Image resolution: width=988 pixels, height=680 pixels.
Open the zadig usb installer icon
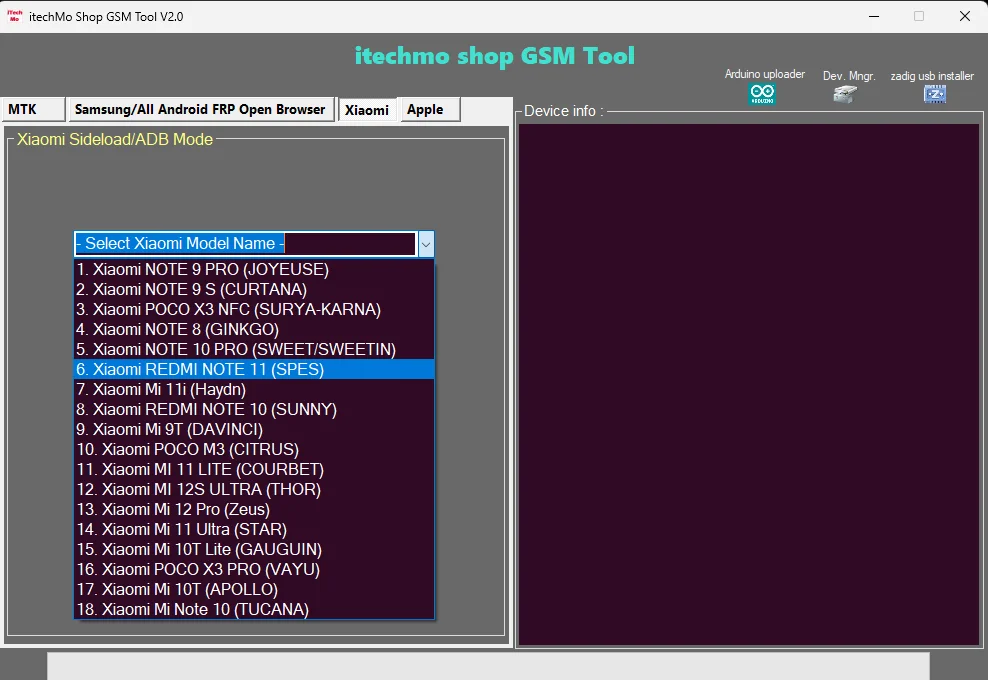(934, 94)
